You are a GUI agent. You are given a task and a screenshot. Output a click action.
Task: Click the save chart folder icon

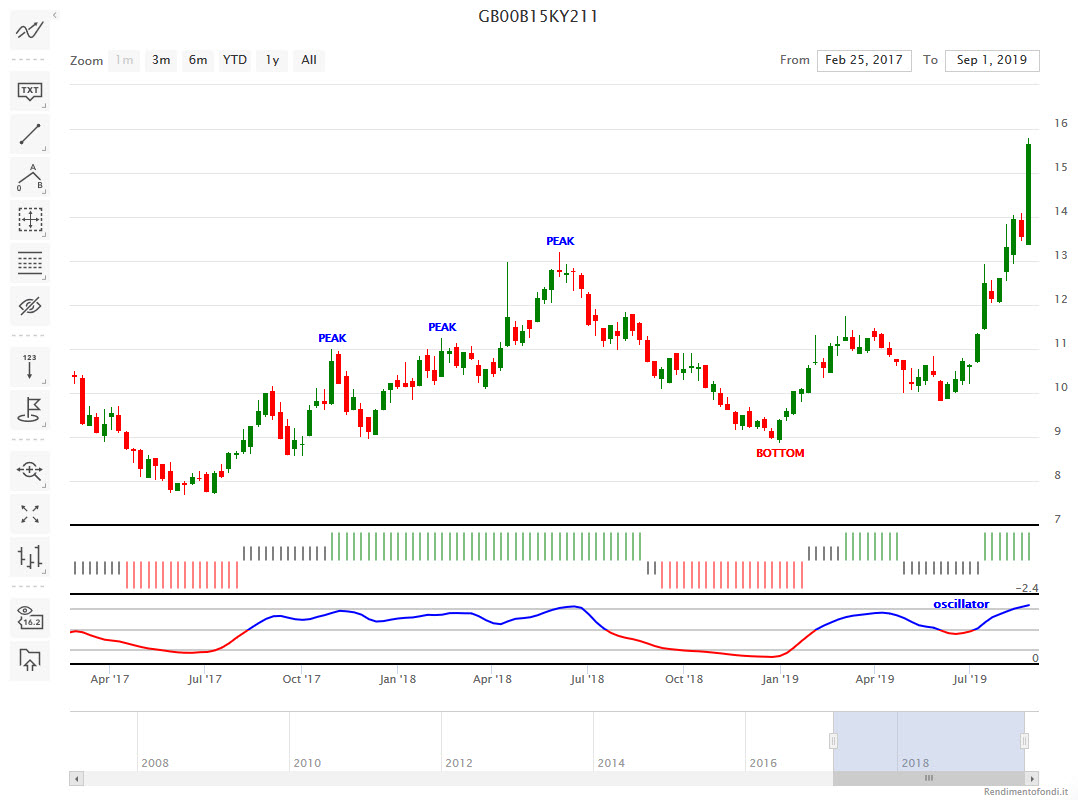(x=30, y=660)
